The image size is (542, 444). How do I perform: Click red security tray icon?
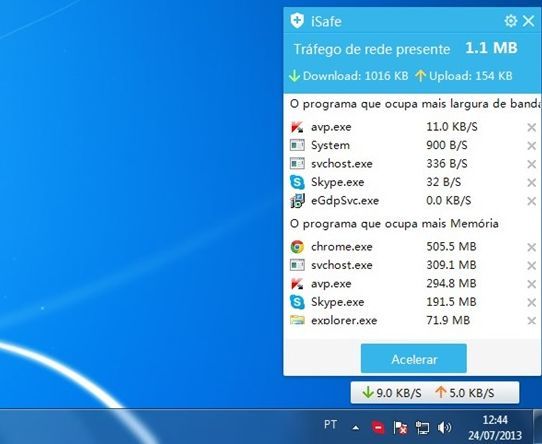[378, 428]
